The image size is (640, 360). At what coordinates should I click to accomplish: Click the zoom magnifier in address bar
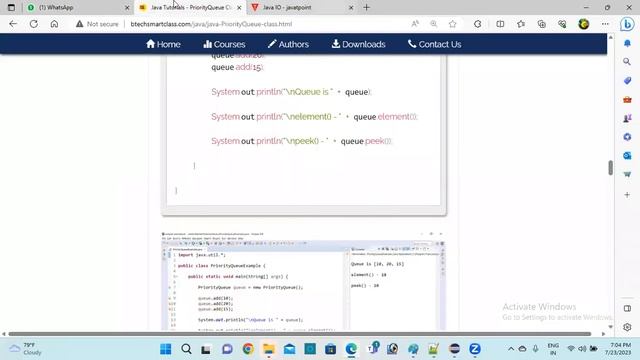point(433,24)
